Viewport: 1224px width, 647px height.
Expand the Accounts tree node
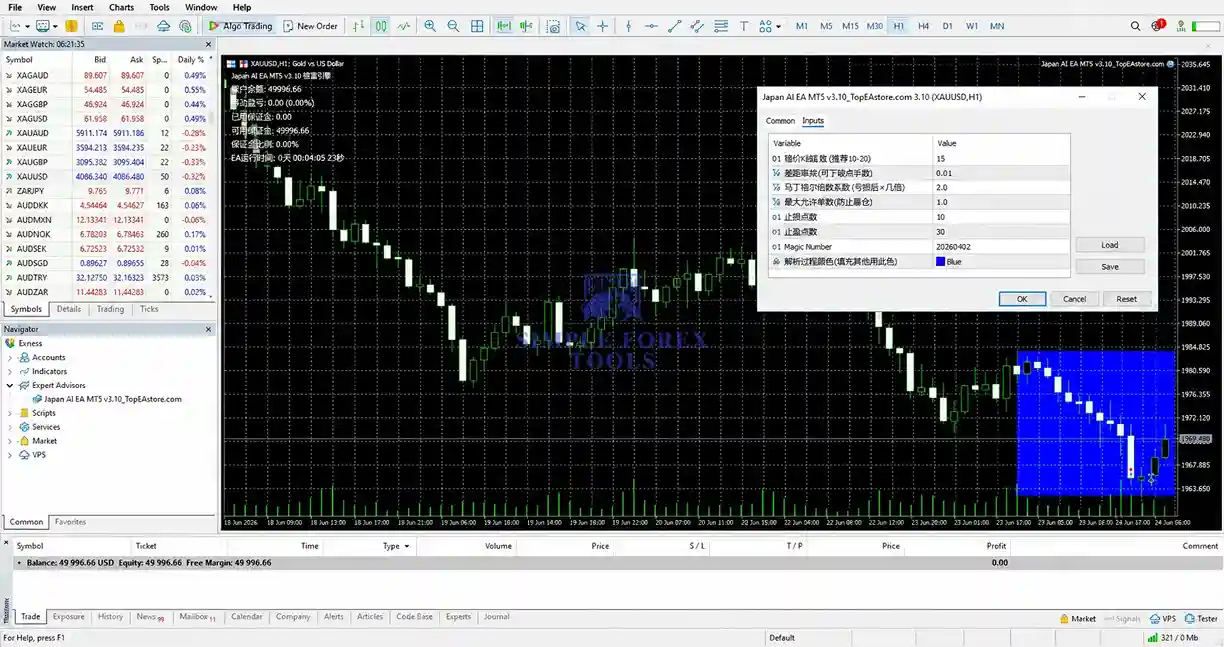click(11, 357)
